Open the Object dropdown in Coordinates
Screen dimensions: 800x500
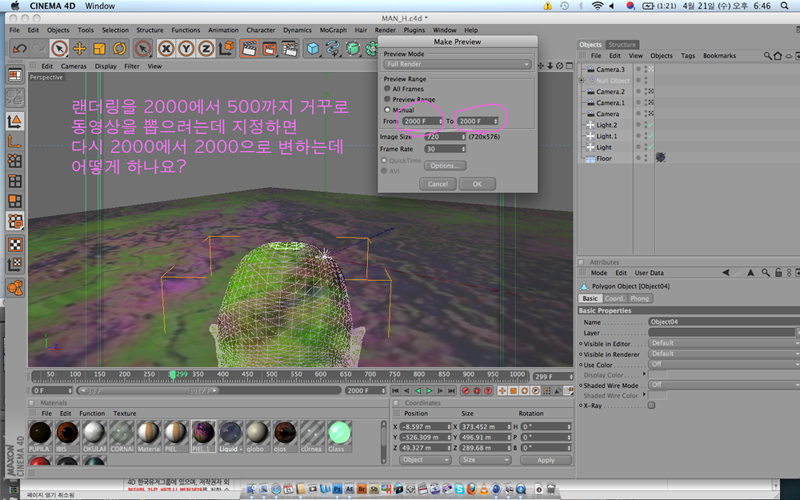tap(425, 460)
